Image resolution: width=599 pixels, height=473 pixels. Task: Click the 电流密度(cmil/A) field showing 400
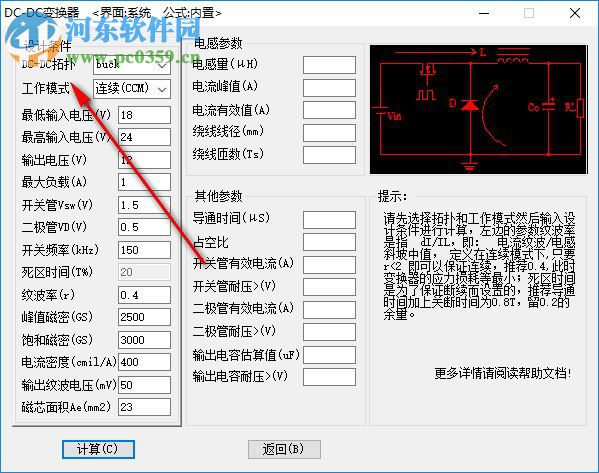(144, 362)
